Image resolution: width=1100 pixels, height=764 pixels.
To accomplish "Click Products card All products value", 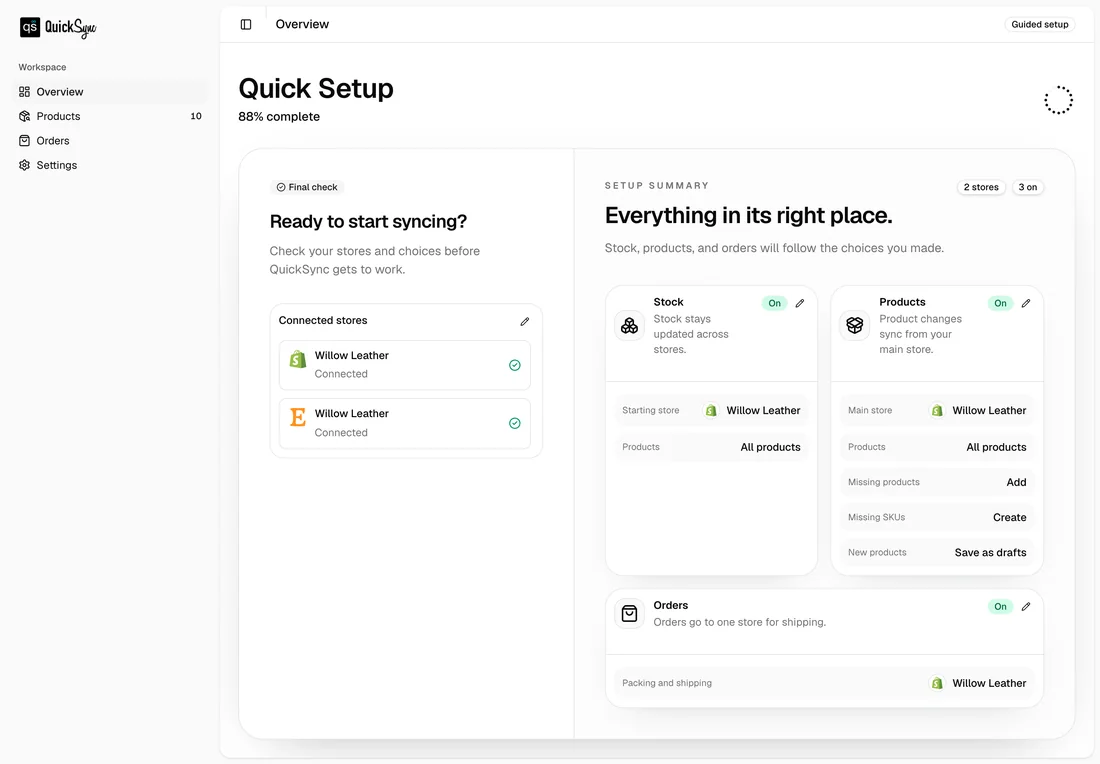I will (996, 448).
